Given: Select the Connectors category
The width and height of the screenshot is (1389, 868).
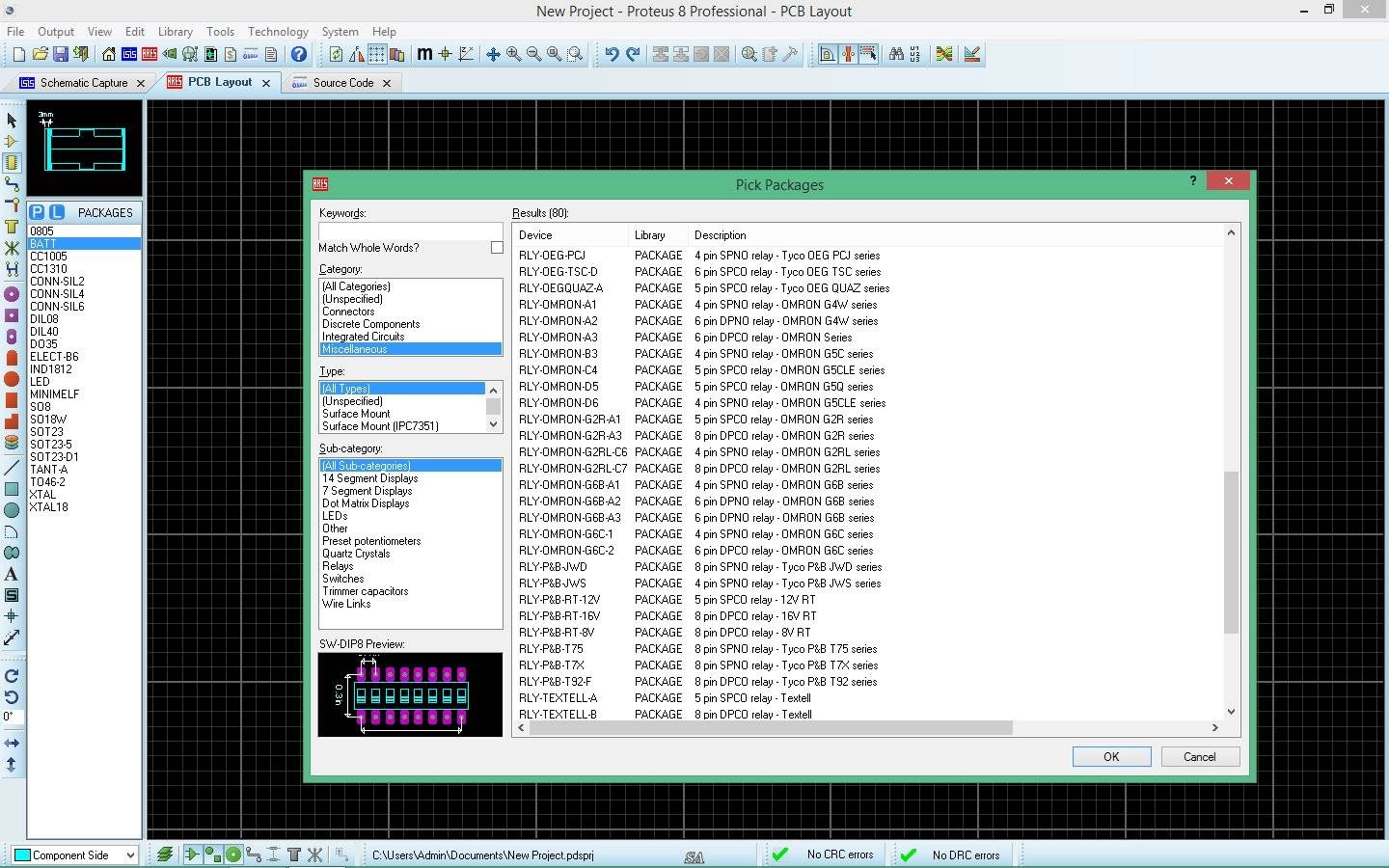Looking at the screenshot, I should pos(348,312).
